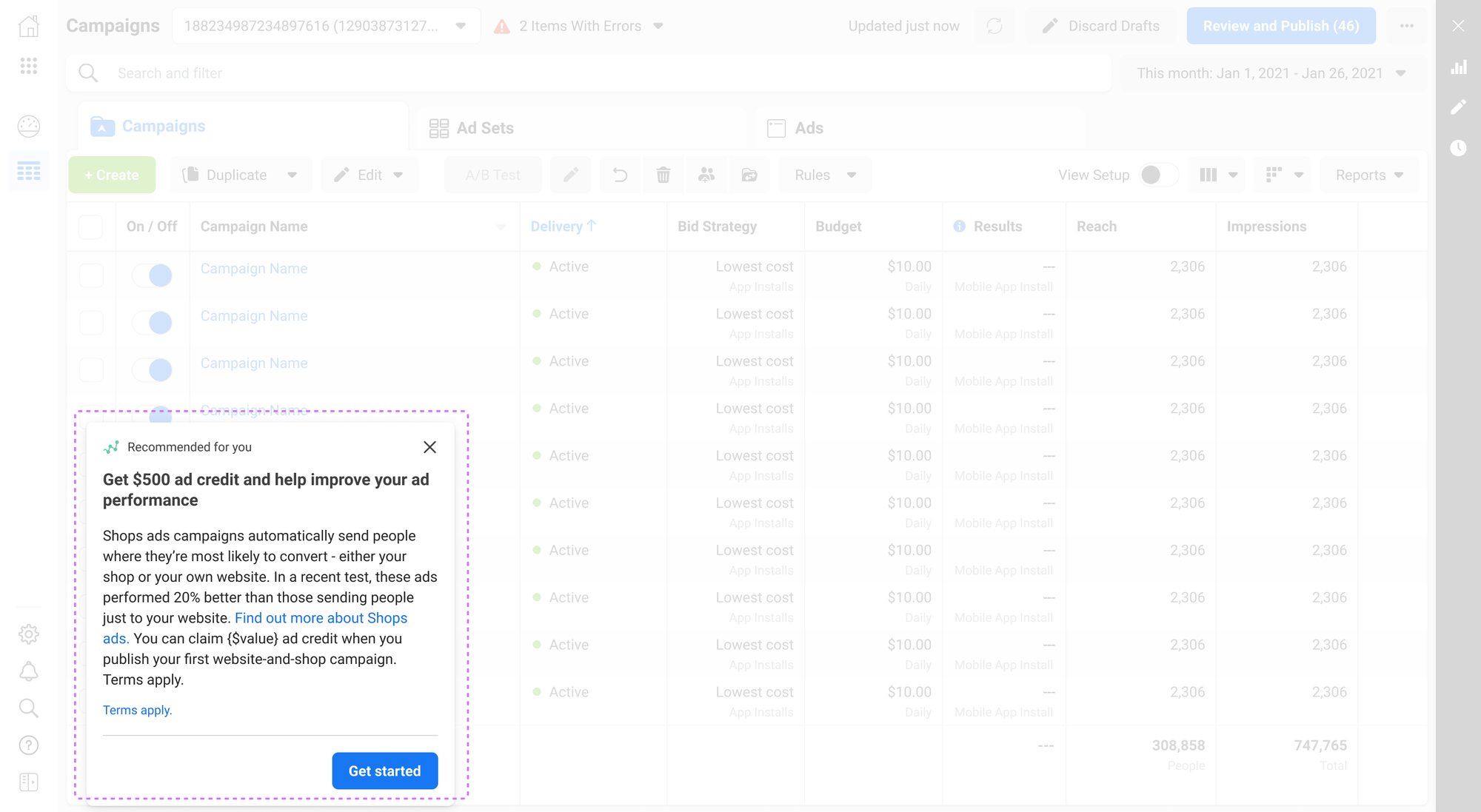Click the Search and filter field
1481x812 pixels.
[x=589, y=73]
